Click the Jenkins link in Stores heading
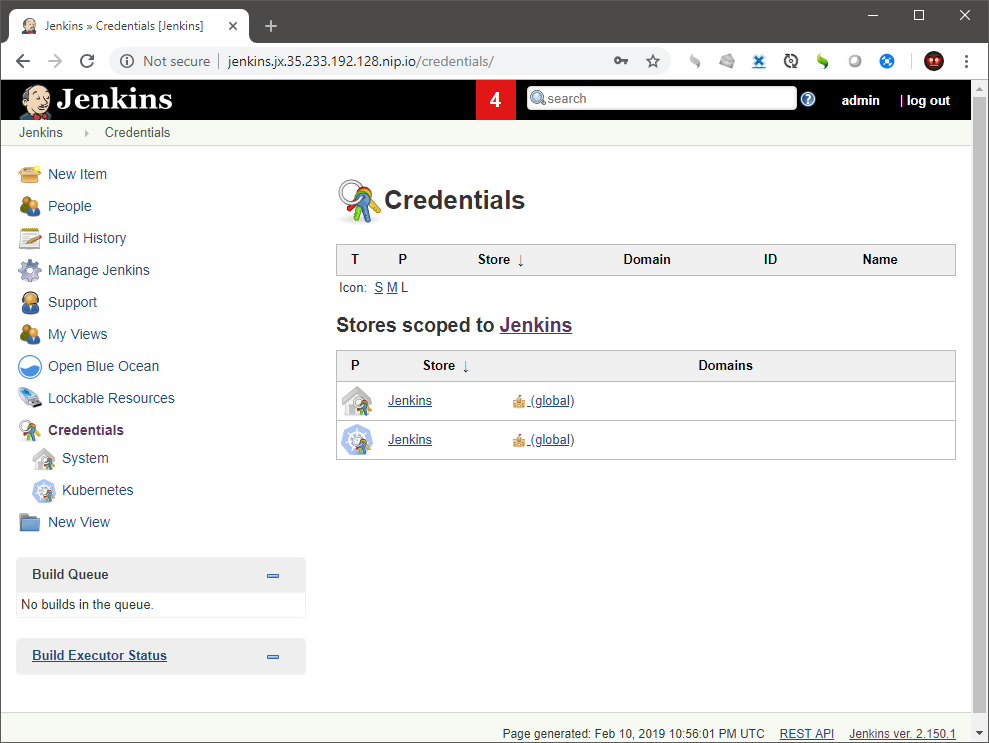The height and width of the screenshot is (743, 989). (535, 325)
